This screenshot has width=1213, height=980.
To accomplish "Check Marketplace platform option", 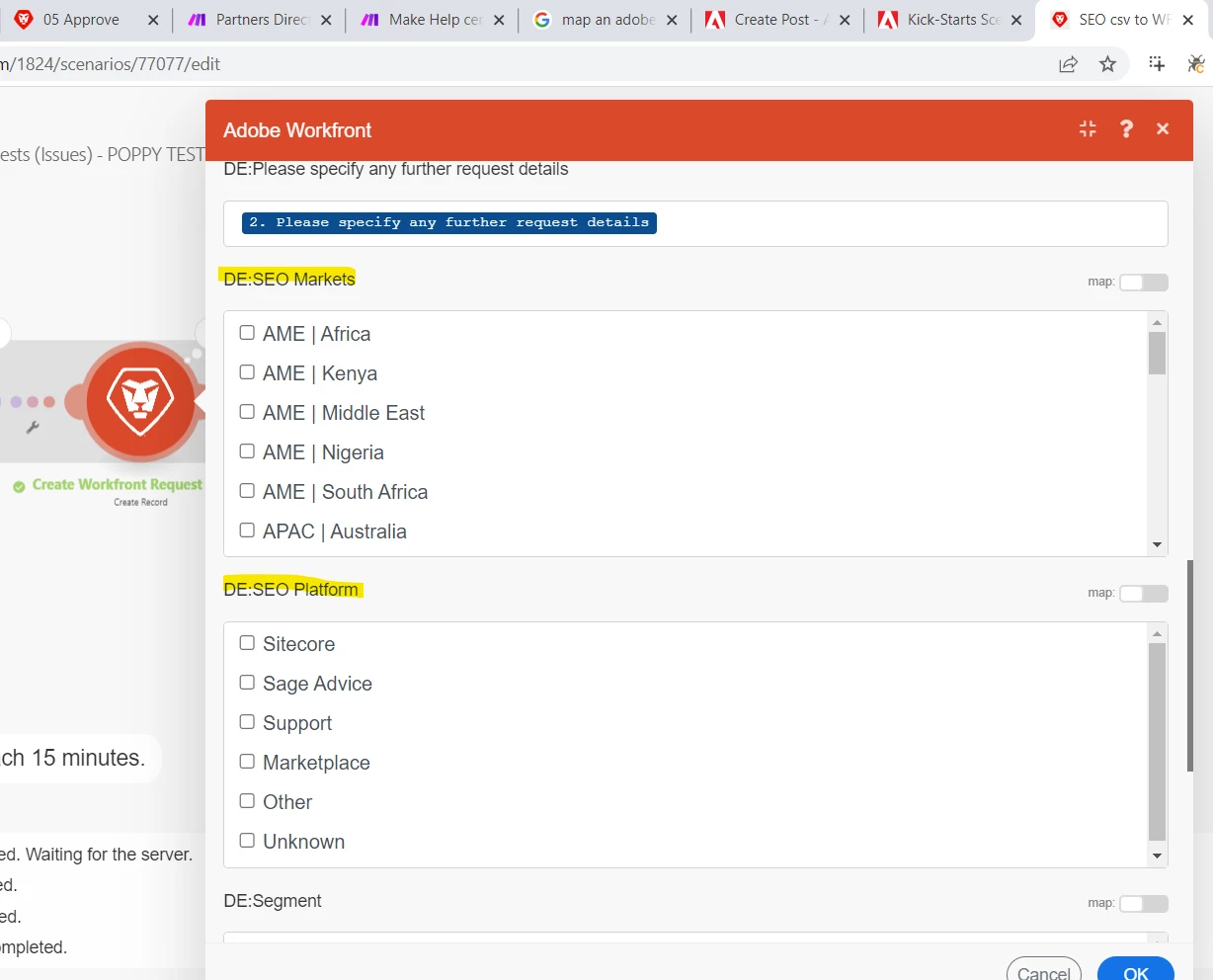I will click(247, 762).
